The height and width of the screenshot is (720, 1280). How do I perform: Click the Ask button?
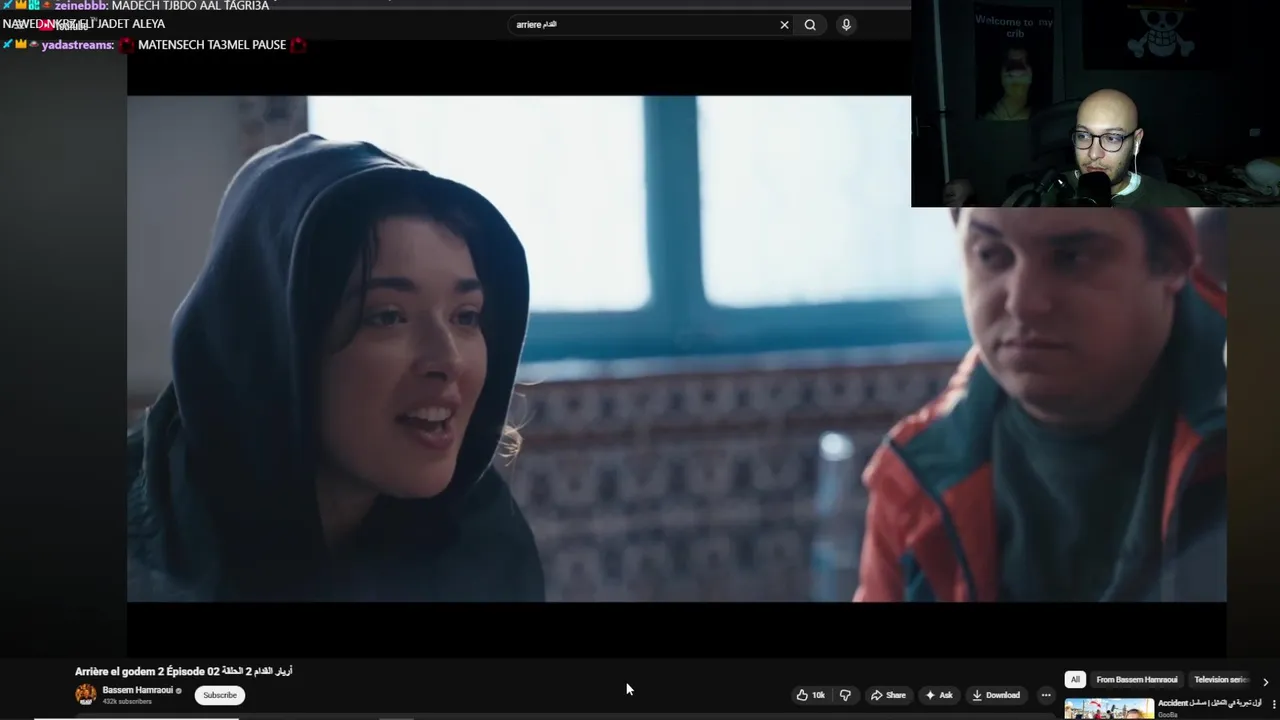click(x=939, y=695)
